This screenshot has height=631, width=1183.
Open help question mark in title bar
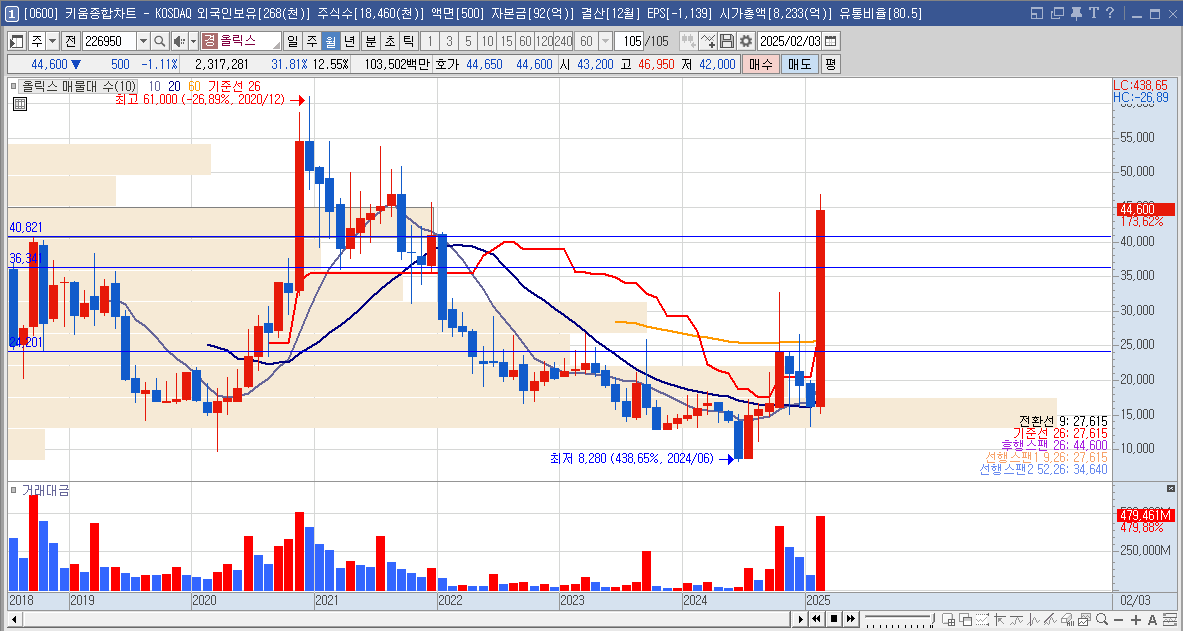click(x=1109, y=13)
